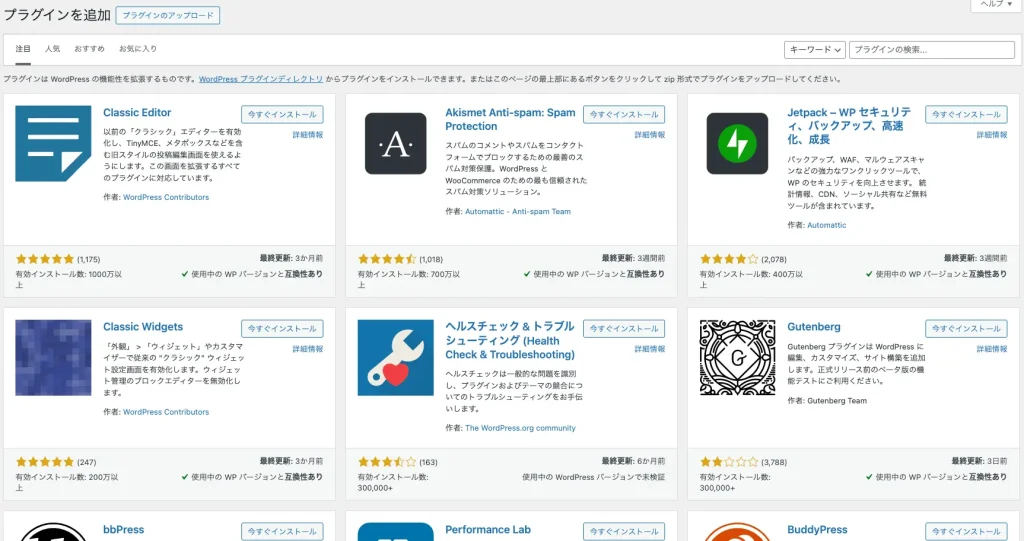
Task: Open the BuddyPress title link
Action: [x=817, y=530]
